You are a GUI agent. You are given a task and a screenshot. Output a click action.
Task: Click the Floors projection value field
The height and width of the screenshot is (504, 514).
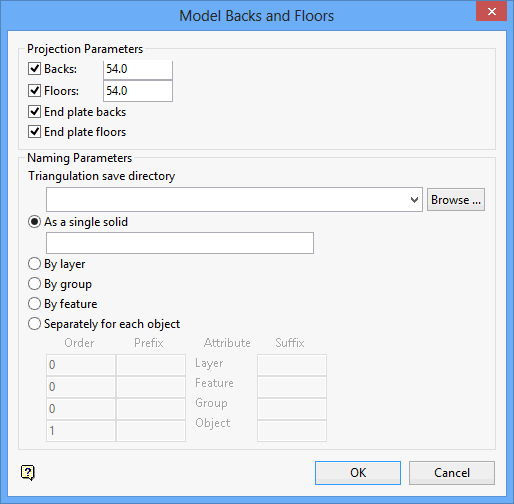point(138,91)
